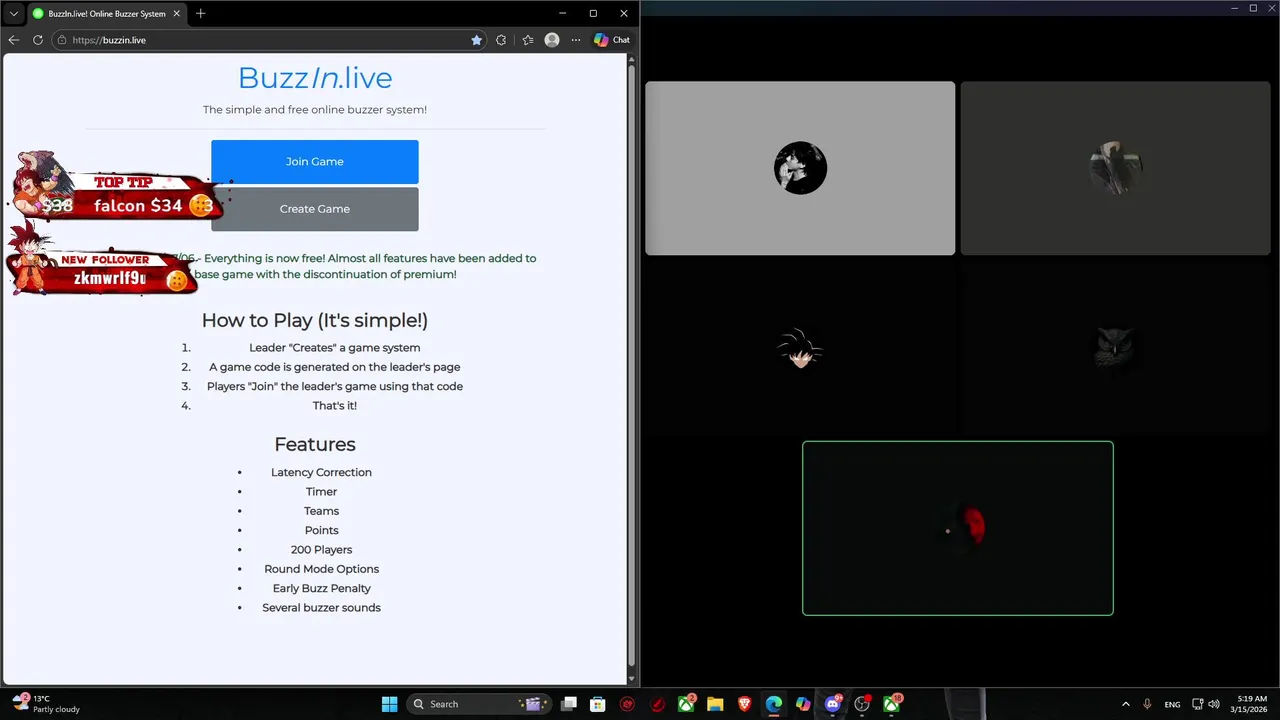Screen dimensions: 1280x720
Task: Click 'Leader "Creates" a game system' step
Action: pos(334,347)
